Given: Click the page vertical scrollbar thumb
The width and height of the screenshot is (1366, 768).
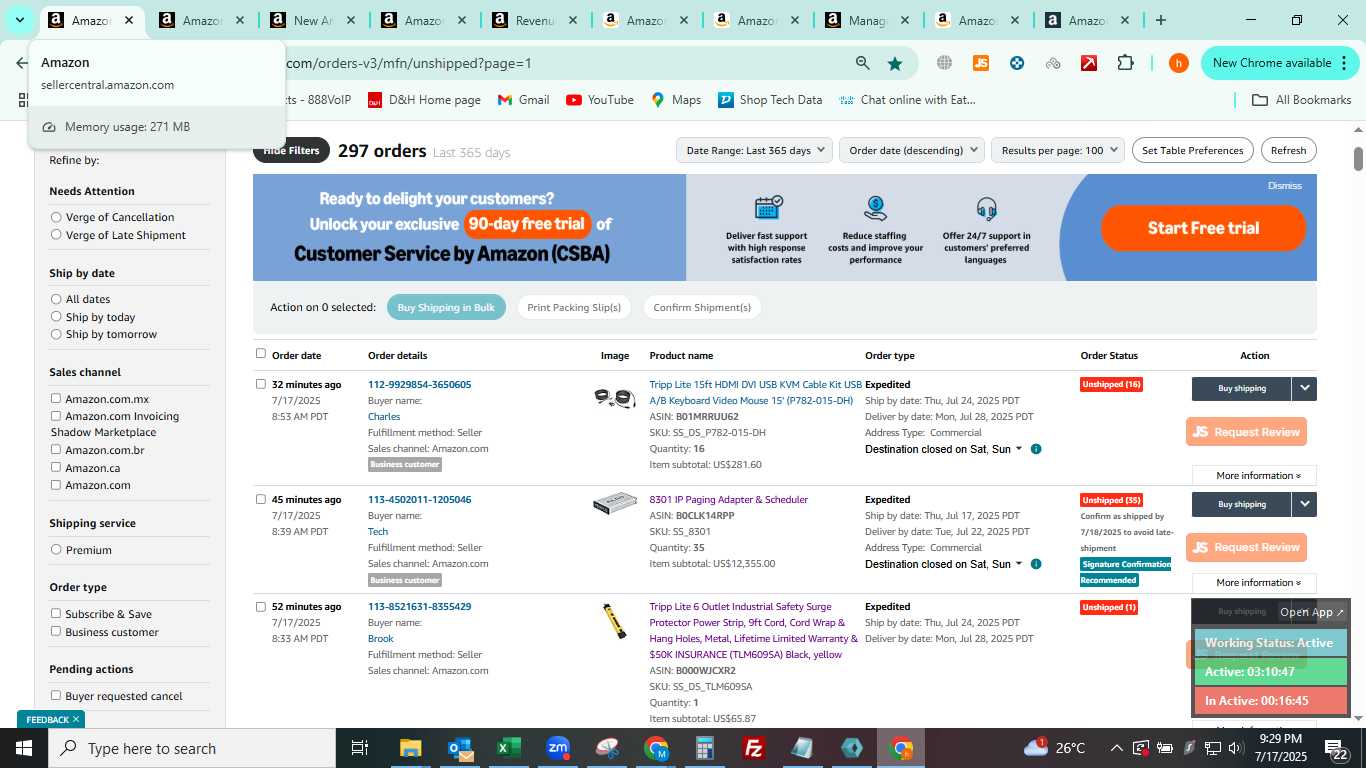Looking at the screenshot, I should [1359, 158].
